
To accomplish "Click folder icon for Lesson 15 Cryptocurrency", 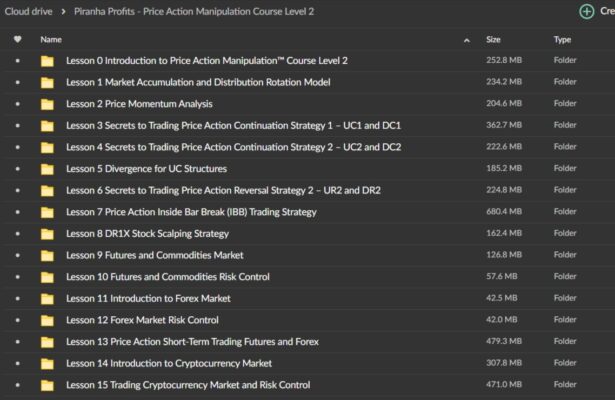I will pos(47,385).
